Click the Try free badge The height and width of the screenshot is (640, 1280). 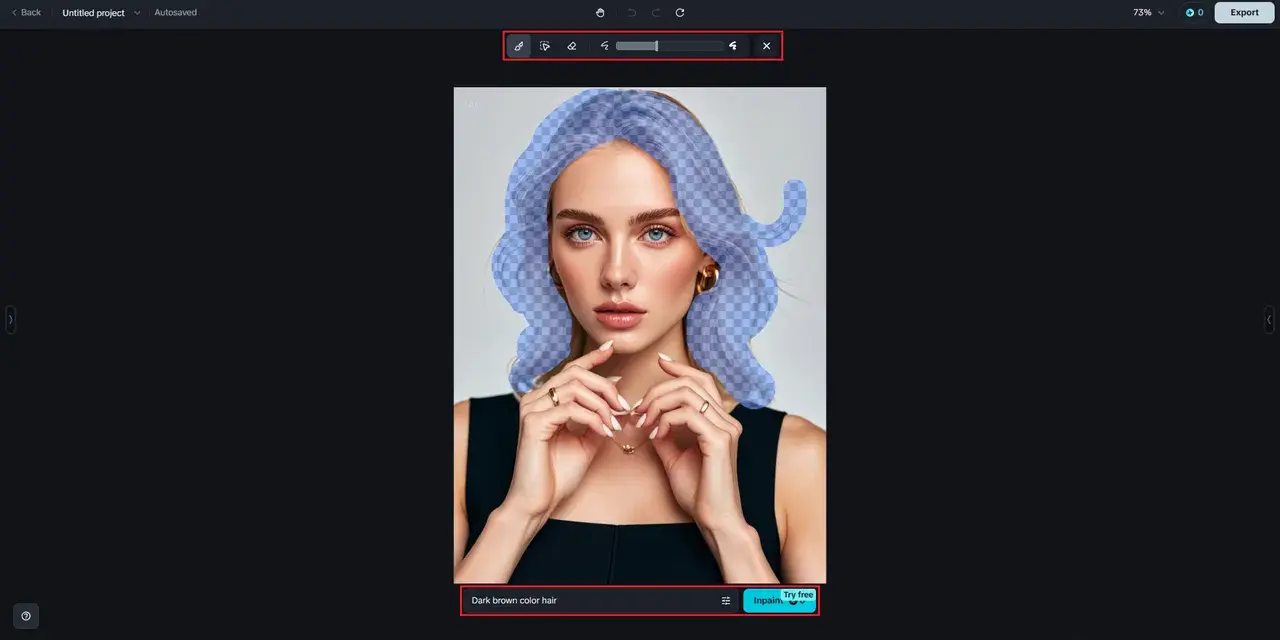tap(798, 595)
